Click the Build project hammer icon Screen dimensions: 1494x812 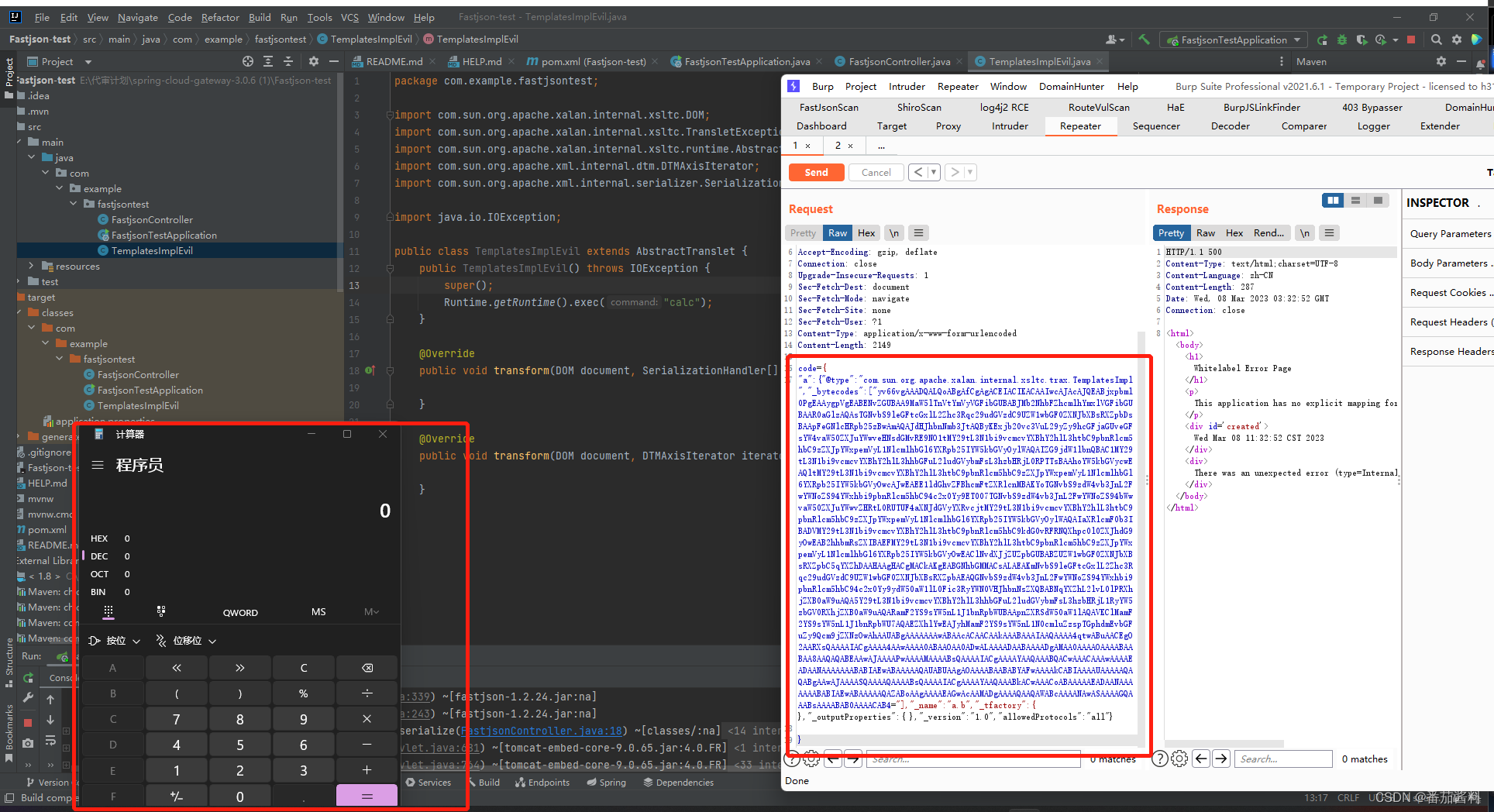point(1143,40)
